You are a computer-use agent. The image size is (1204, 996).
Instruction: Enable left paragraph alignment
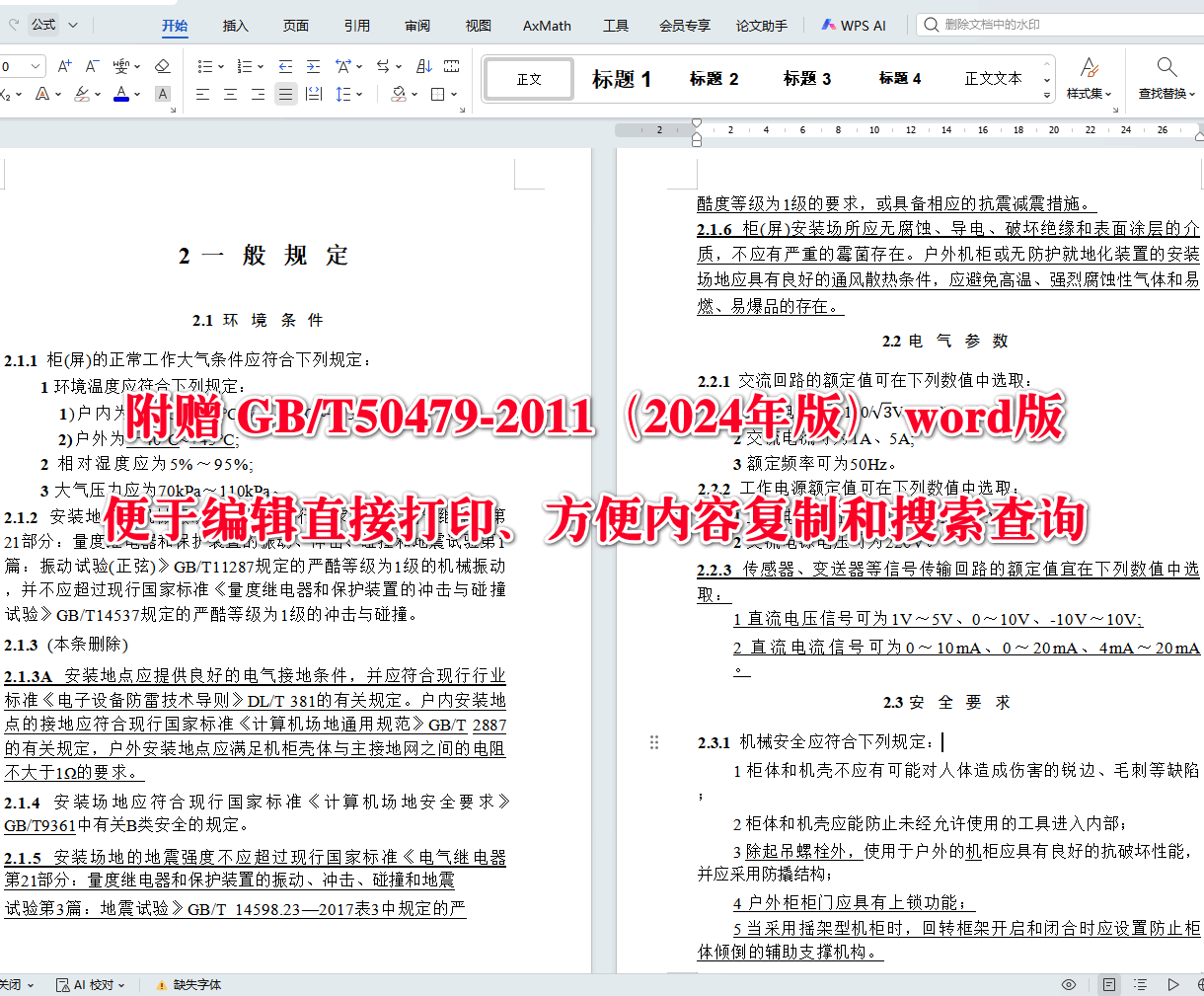pos(203,93)
